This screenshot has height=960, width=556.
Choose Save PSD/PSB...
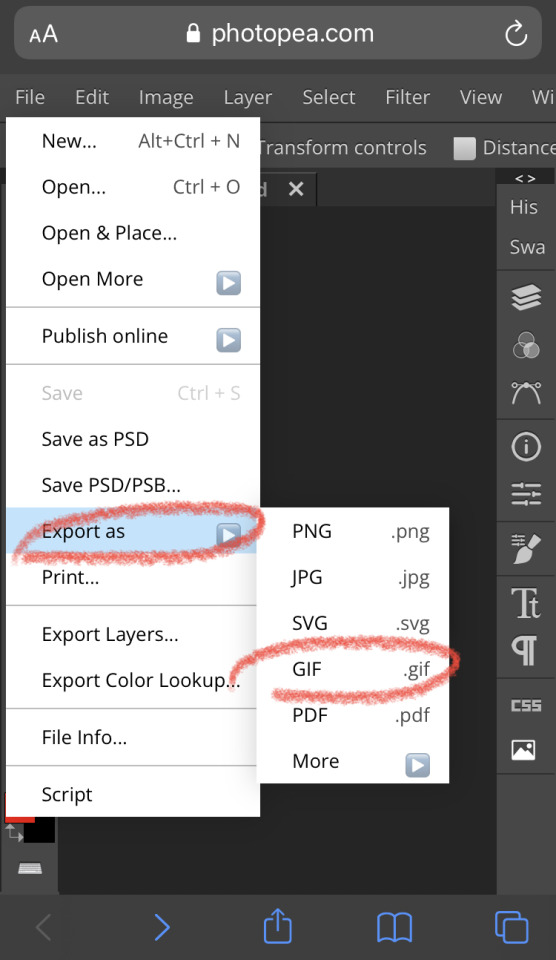(133, 485)
